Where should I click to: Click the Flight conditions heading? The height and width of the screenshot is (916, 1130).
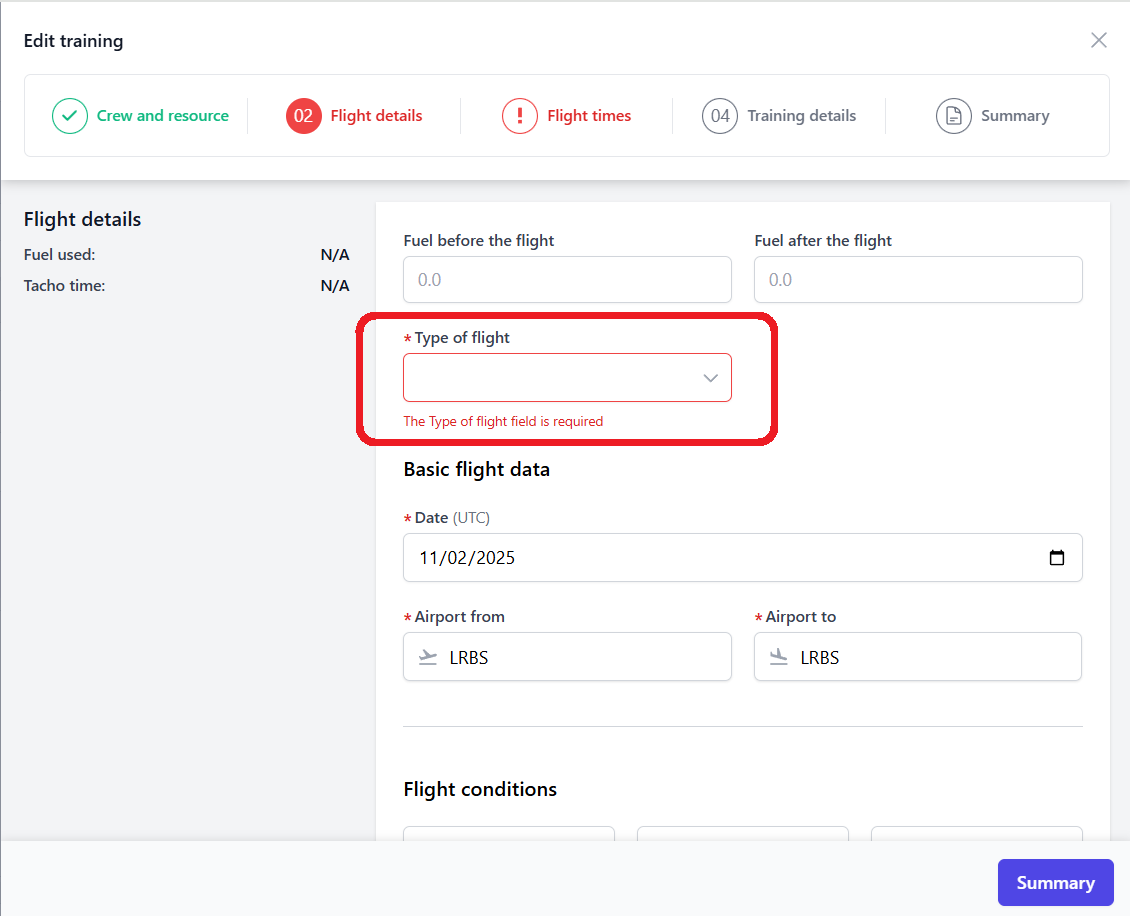(x=480, y=789)
